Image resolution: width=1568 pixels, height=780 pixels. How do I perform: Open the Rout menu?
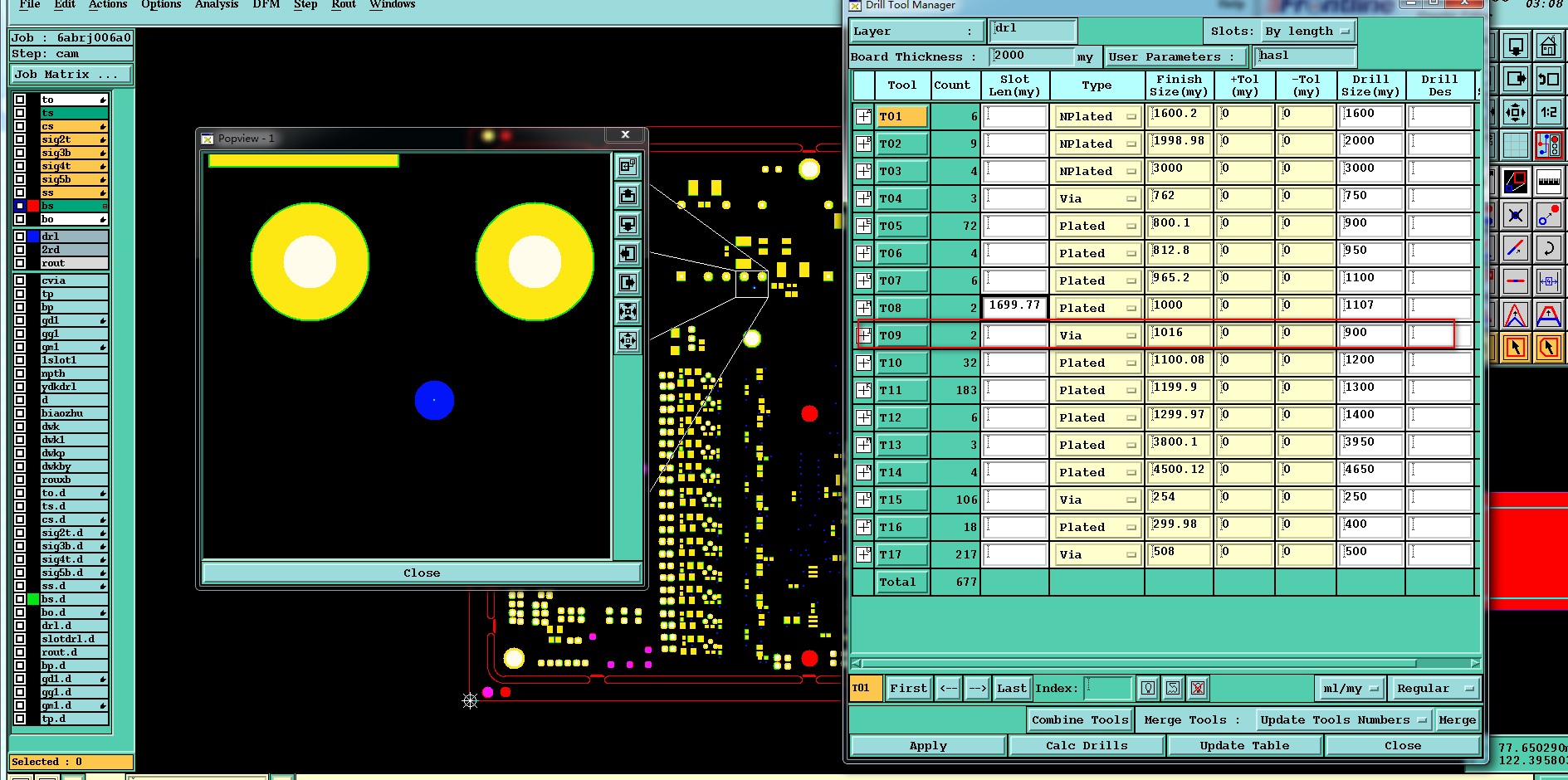pos(344,5)
